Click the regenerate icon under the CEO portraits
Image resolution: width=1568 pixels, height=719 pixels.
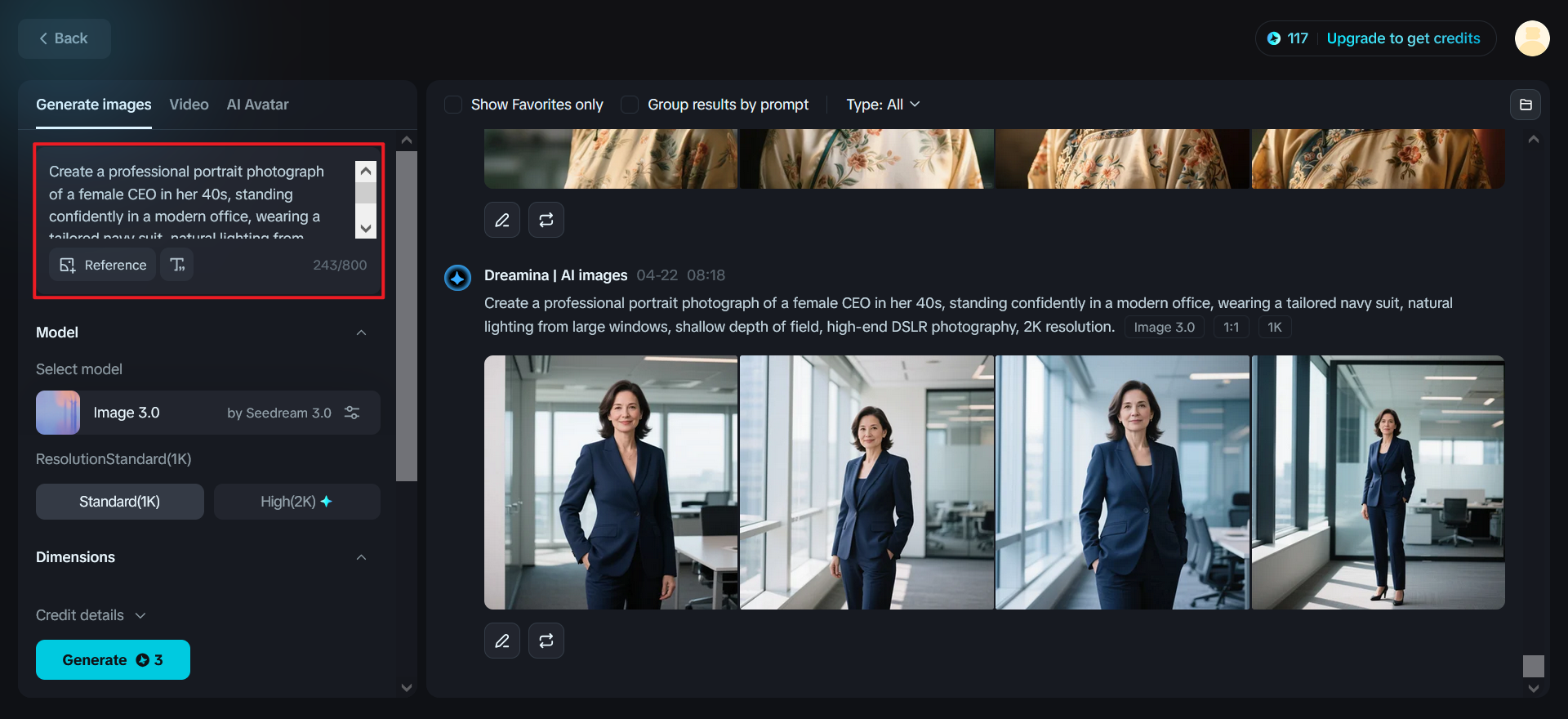546,641
